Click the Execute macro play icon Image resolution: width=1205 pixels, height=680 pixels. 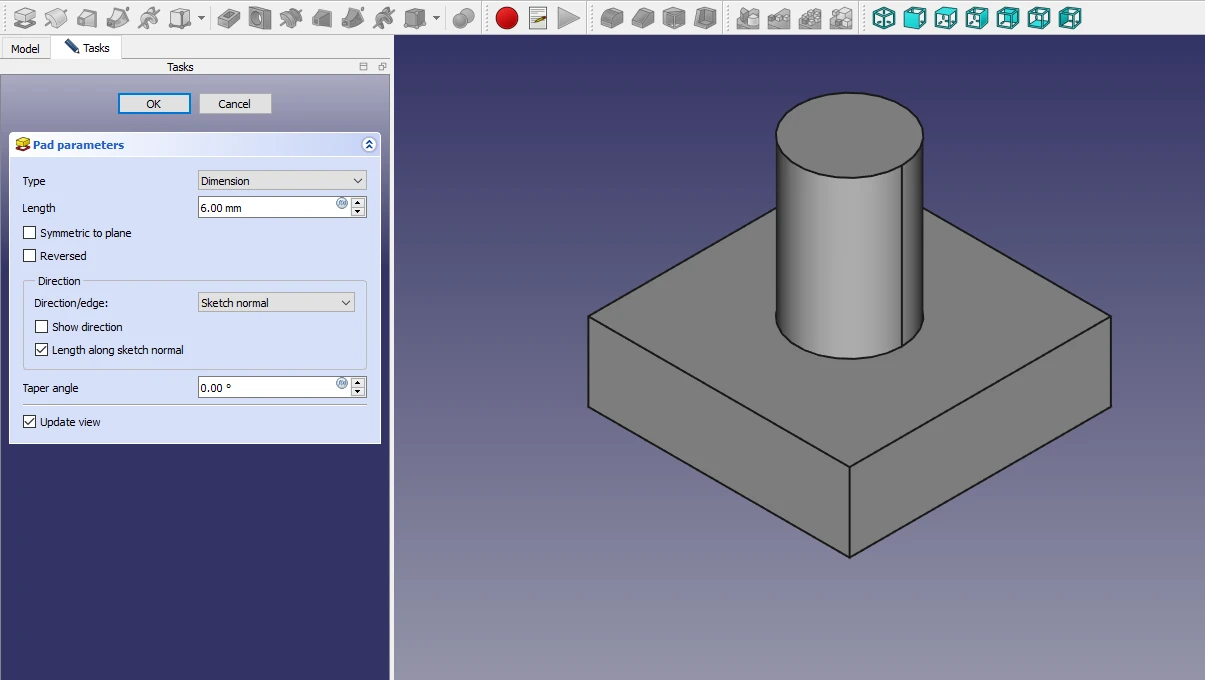(x=568, y=18)
